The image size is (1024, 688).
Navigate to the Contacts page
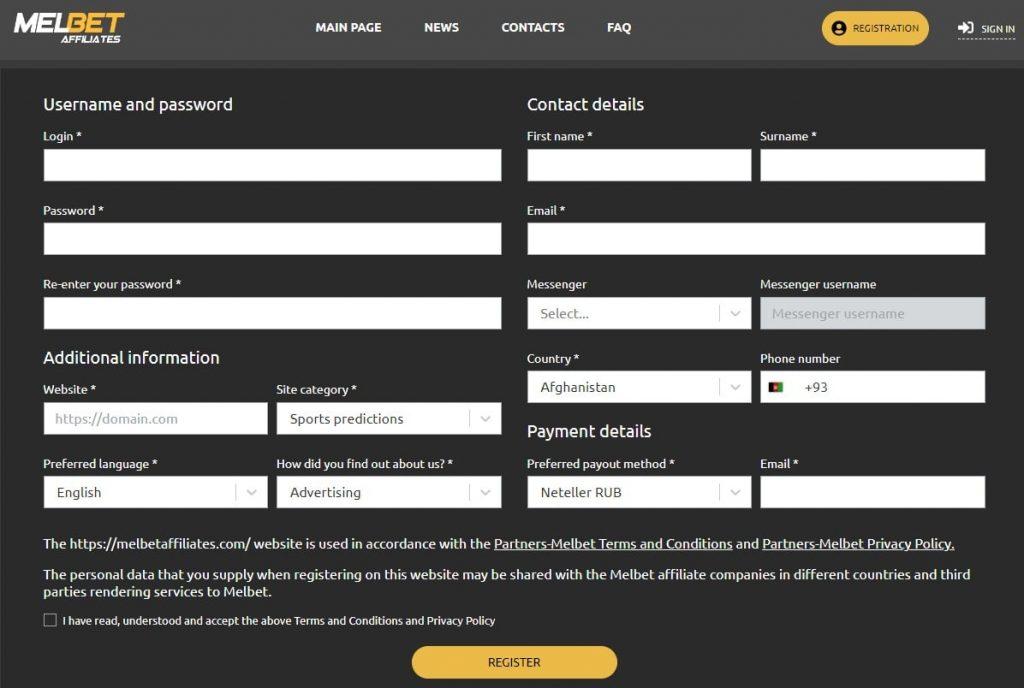tap(532, 28)
